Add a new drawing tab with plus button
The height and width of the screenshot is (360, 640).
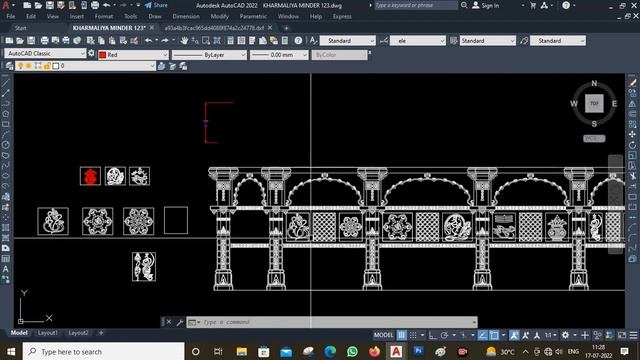(286, 28)
